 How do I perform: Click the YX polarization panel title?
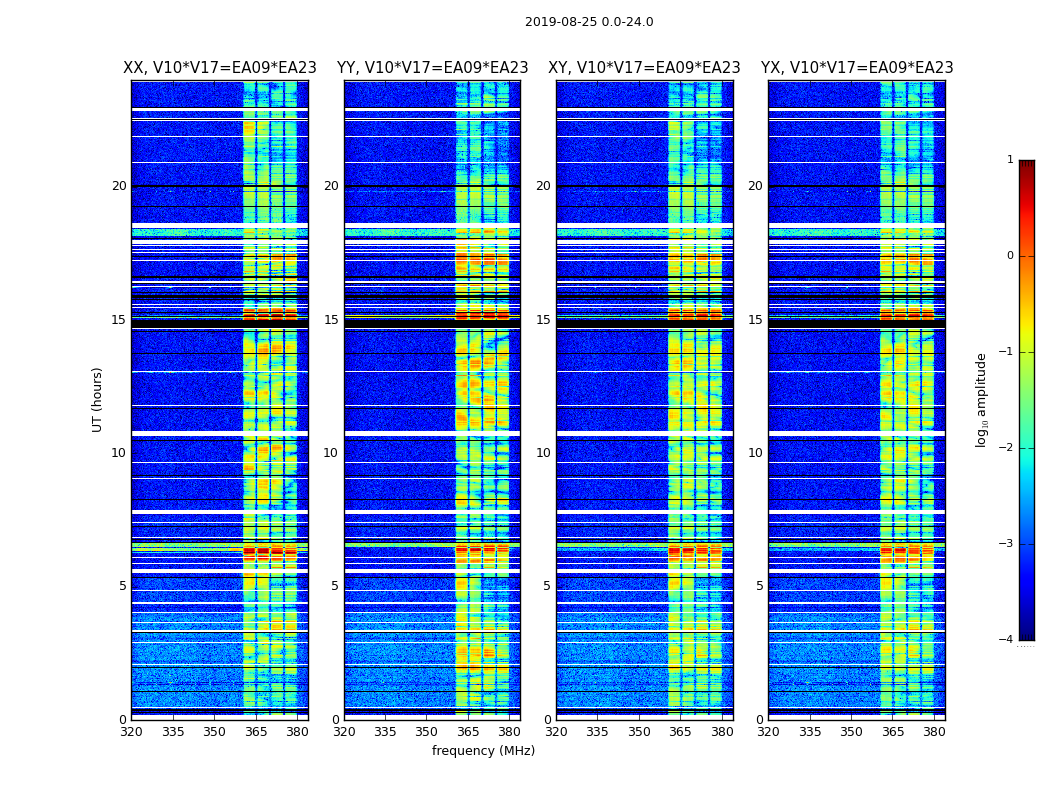tap(857, 68)
